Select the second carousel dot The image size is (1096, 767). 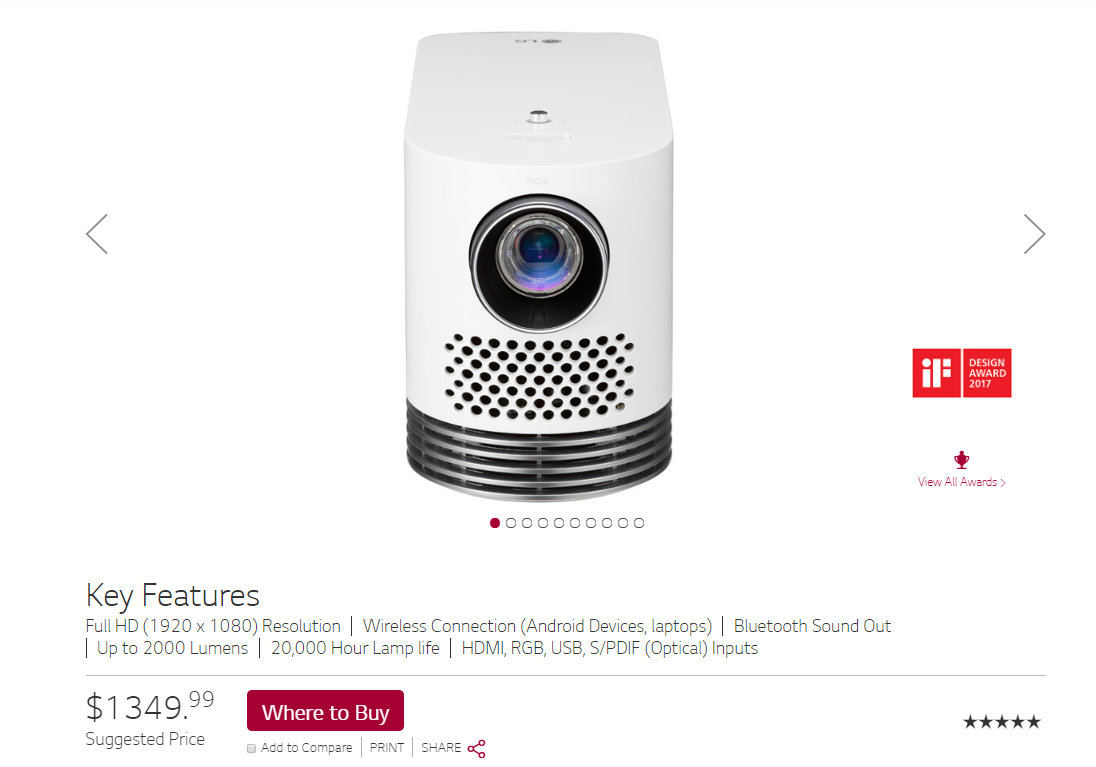click(511, 523)
